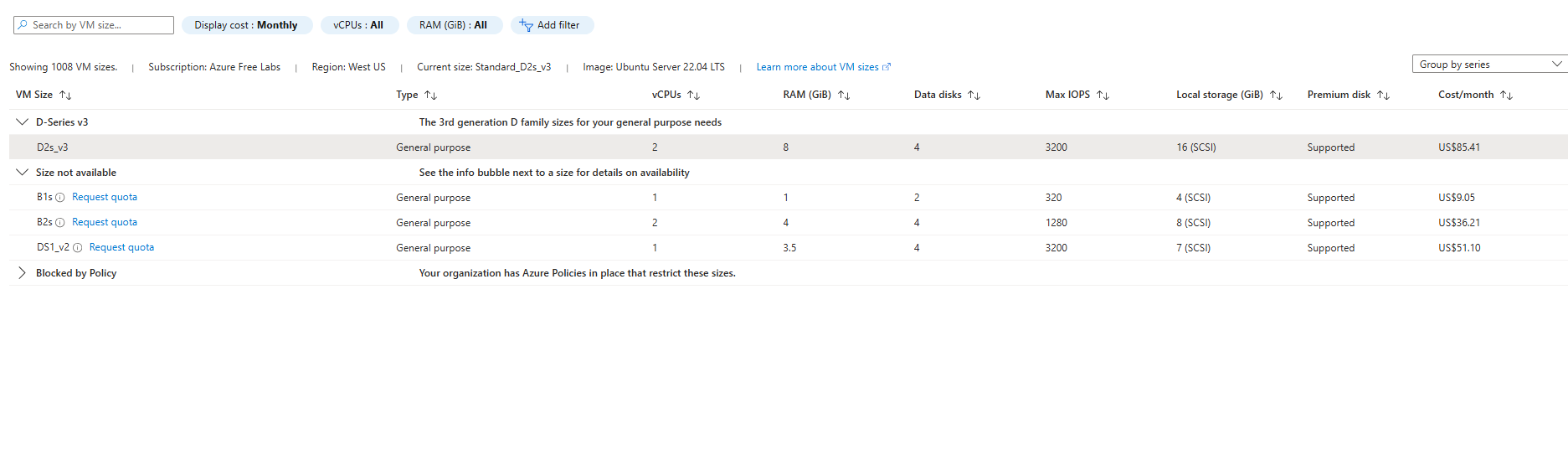Open the Display cost Monthly filter

(246, 25)
